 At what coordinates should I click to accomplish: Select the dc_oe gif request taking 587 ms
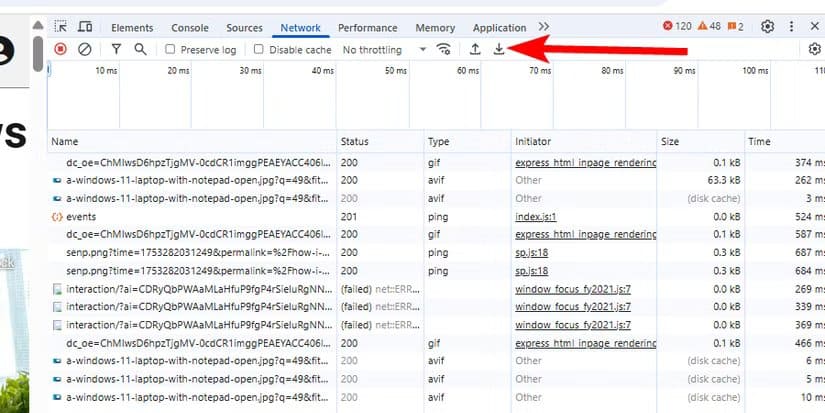[436, 234]
